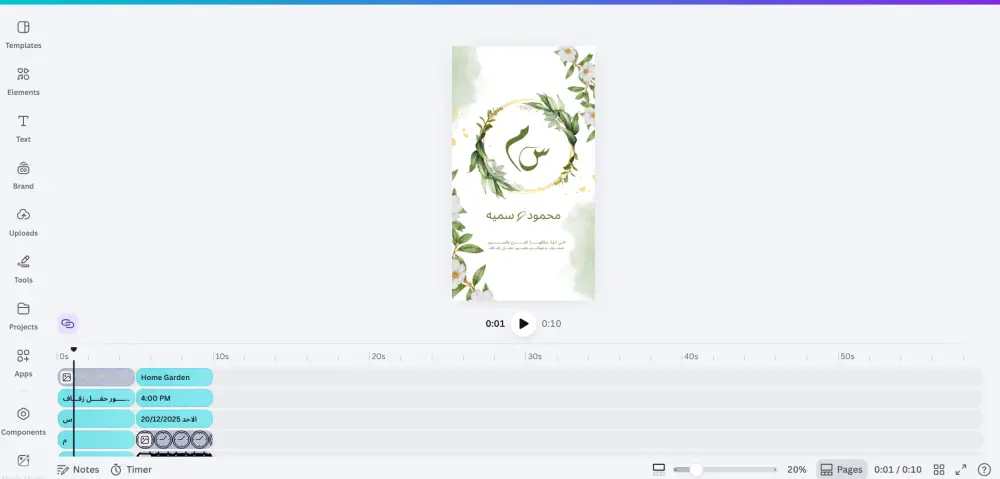Screen dimensions: 1000x479
Task: Open the Components panel
Action: (x=24, y=422)
